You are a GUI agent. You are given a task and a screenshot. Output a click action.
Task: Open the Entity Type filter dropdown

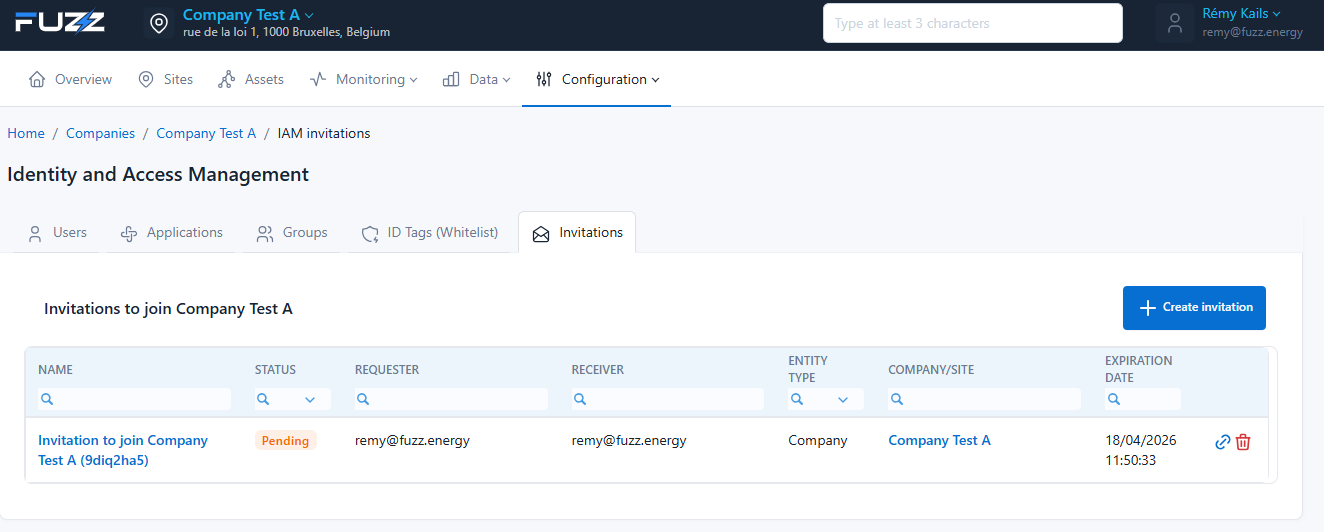(x=826, y=399)
